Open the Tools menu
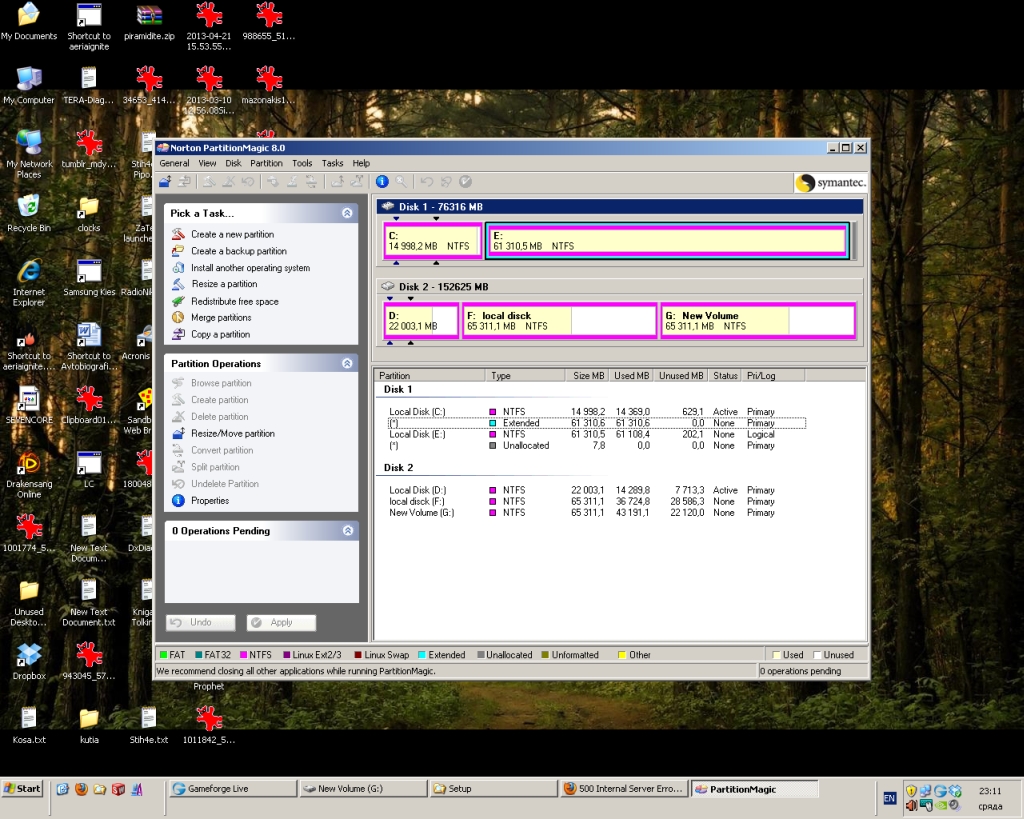This screenshot has width=1024, height=819. tap(302, 163)
